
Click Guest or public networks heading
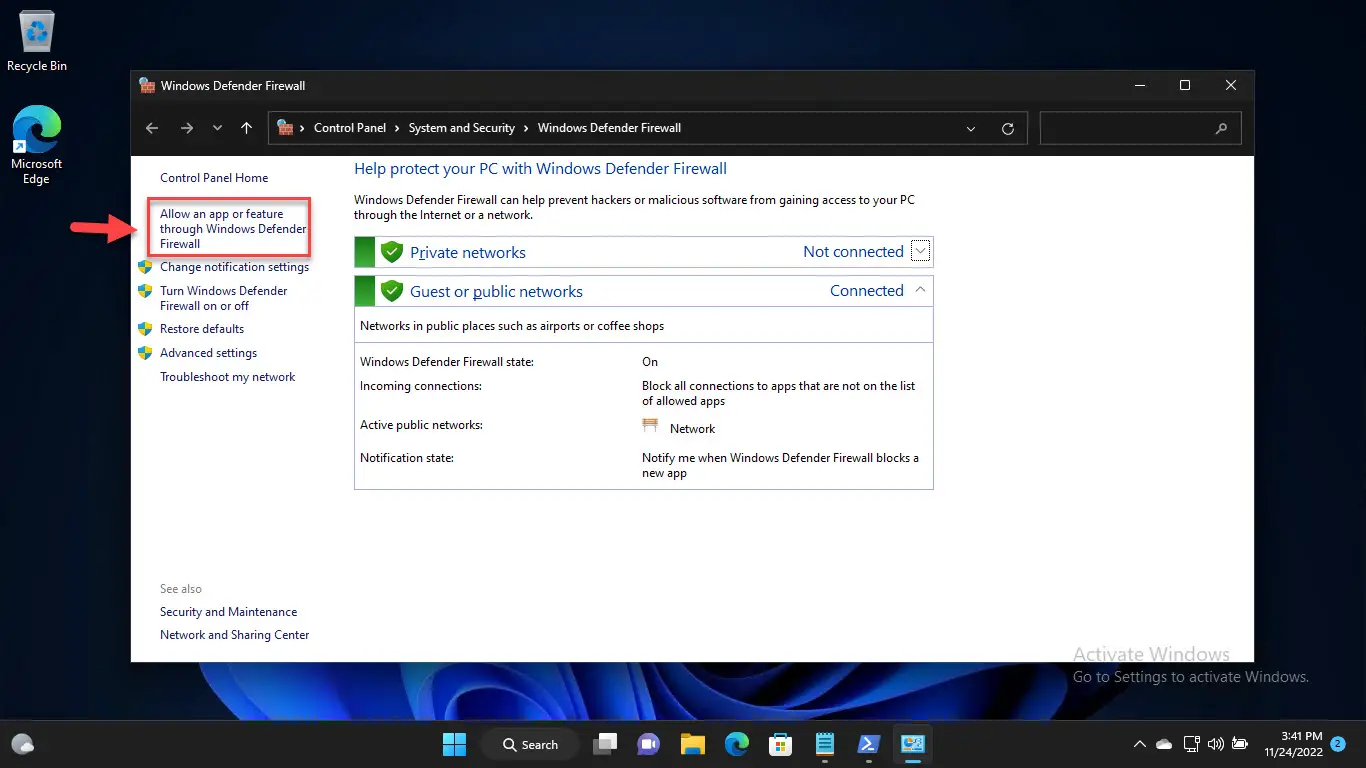(x=496, y=292)
